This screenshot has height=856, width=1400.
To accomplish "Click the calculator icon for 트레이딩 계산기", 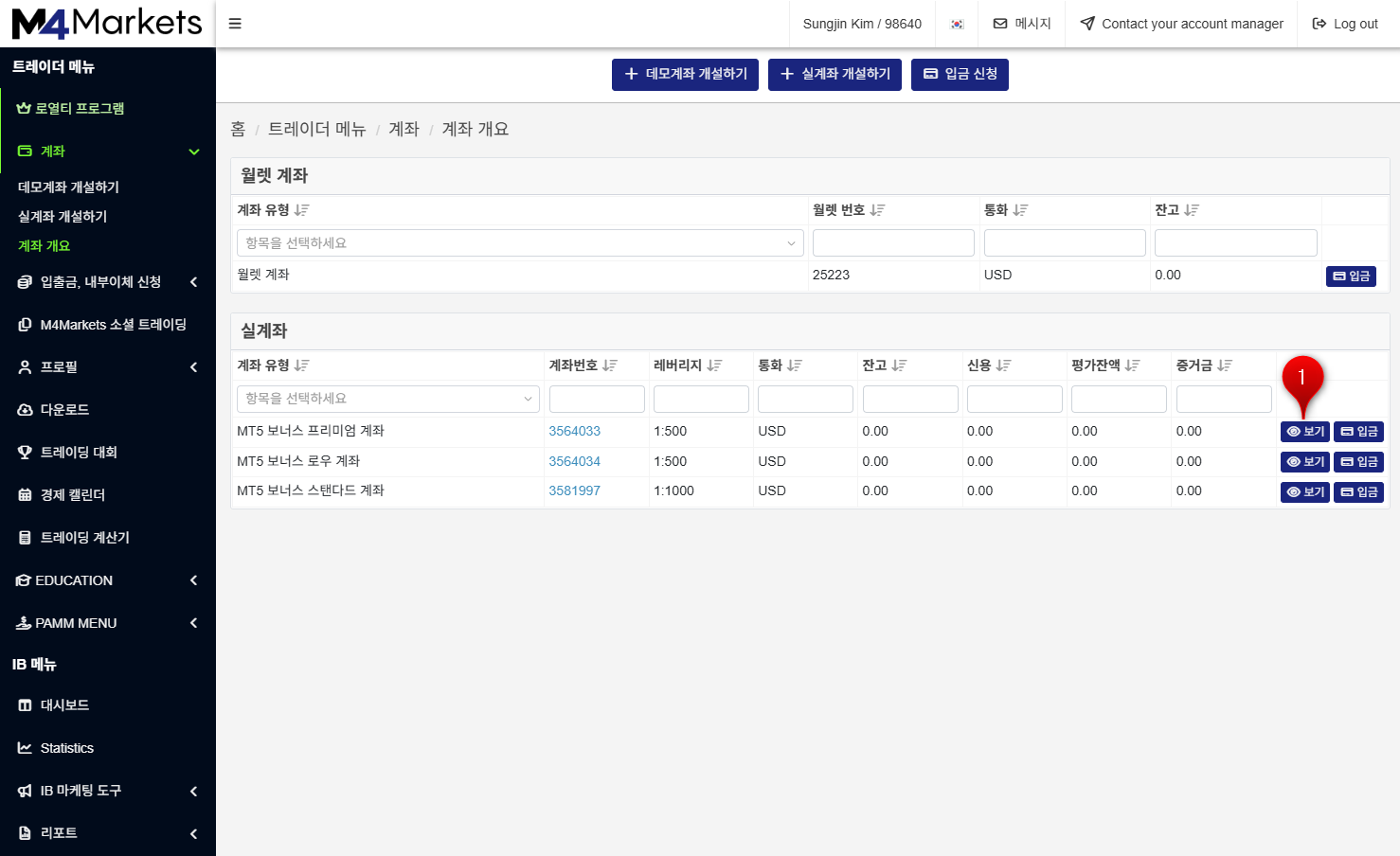I will 26,538.
